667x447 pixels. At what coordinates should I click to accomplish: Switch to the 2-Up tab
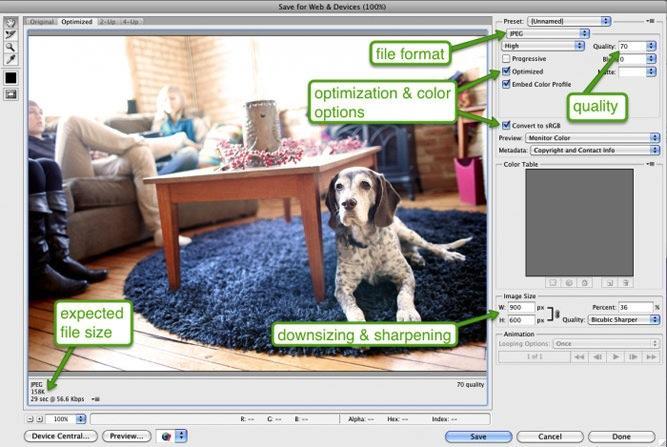coord(107,21)
